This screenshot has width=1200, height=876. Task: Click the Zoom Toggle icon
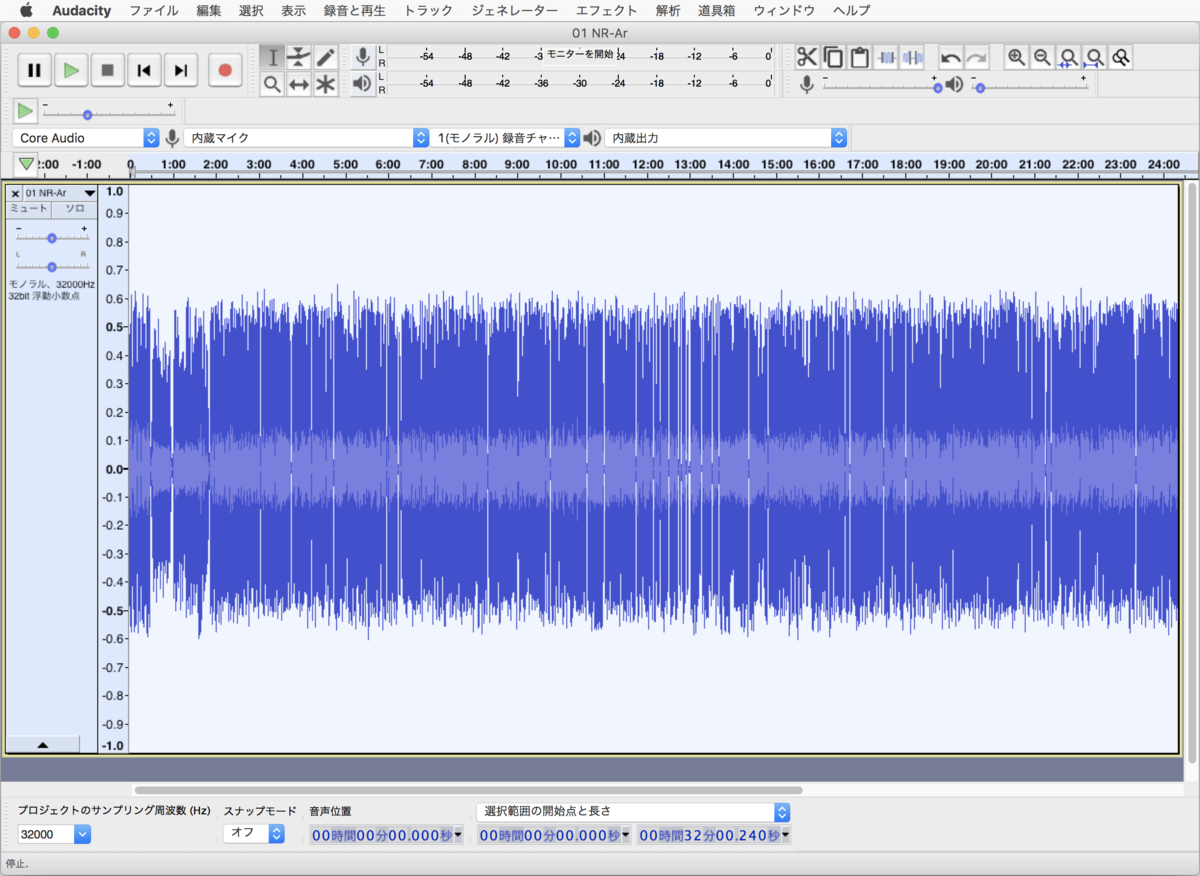coord(1121,58)
